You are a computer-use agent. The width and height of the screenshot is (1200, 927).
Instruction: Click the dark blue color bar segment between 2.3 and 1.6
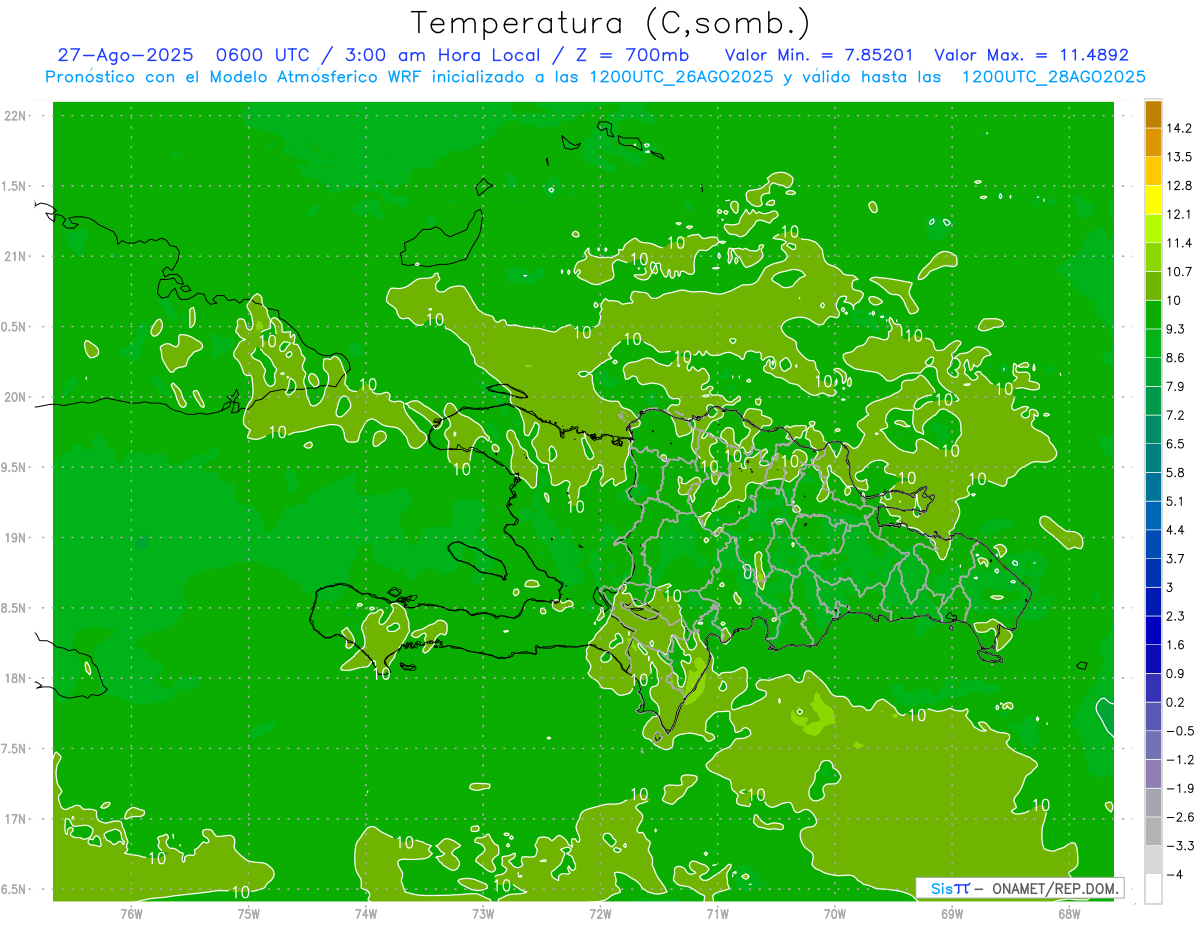[x=1153, y=630]
